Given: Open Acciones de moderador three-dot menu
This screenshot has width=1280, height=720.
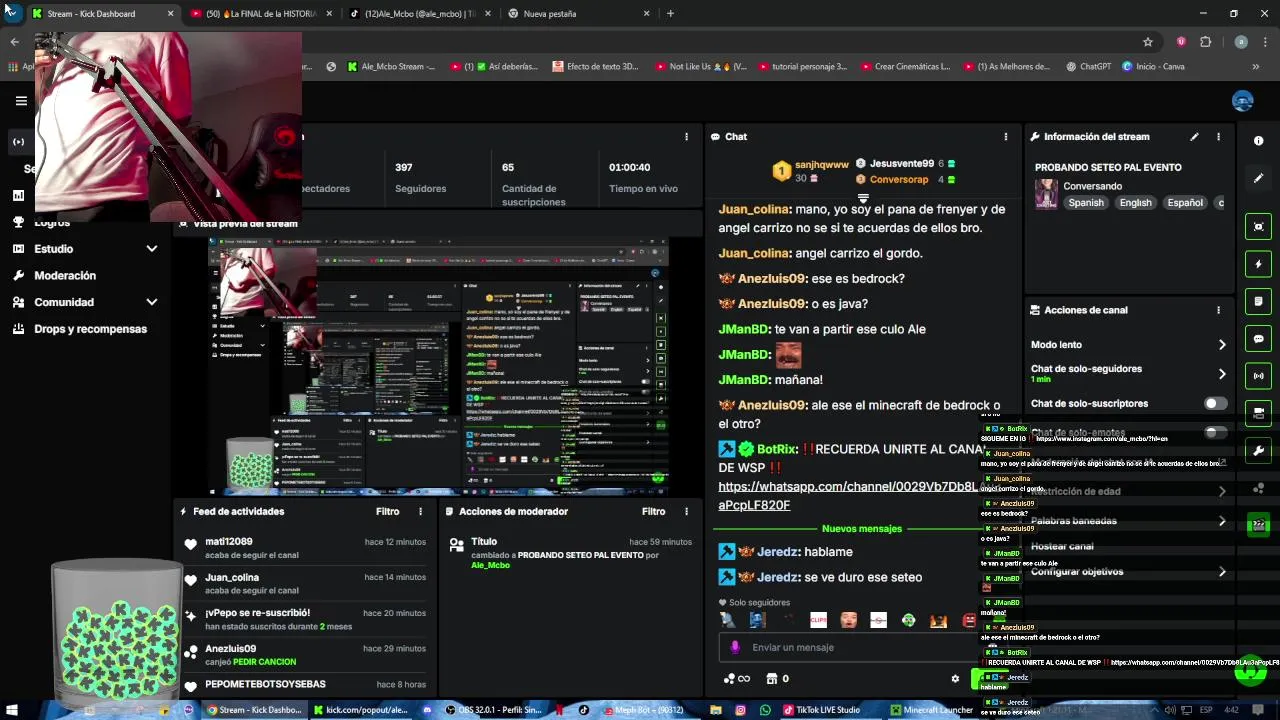Looking at the screenshot, I should pyautogui.click(x=686, y=511).
